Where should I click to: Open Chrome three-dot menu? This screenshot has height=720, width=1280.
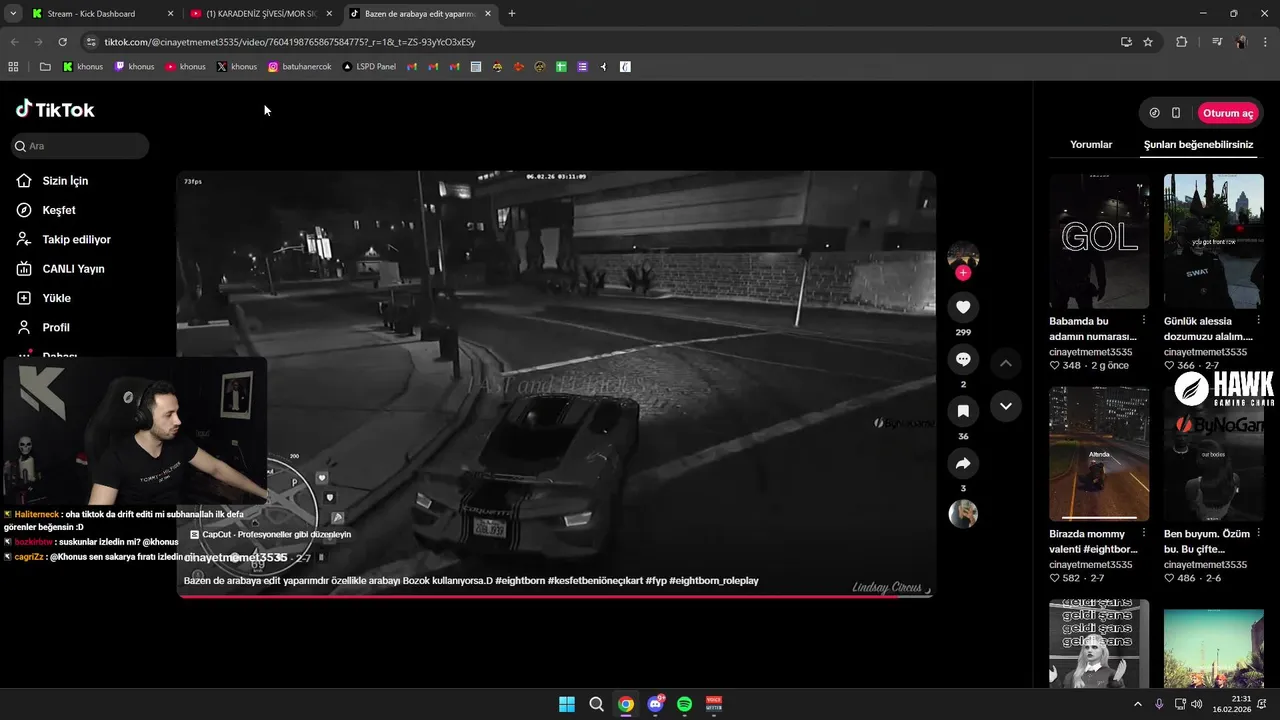[1265, 42]
